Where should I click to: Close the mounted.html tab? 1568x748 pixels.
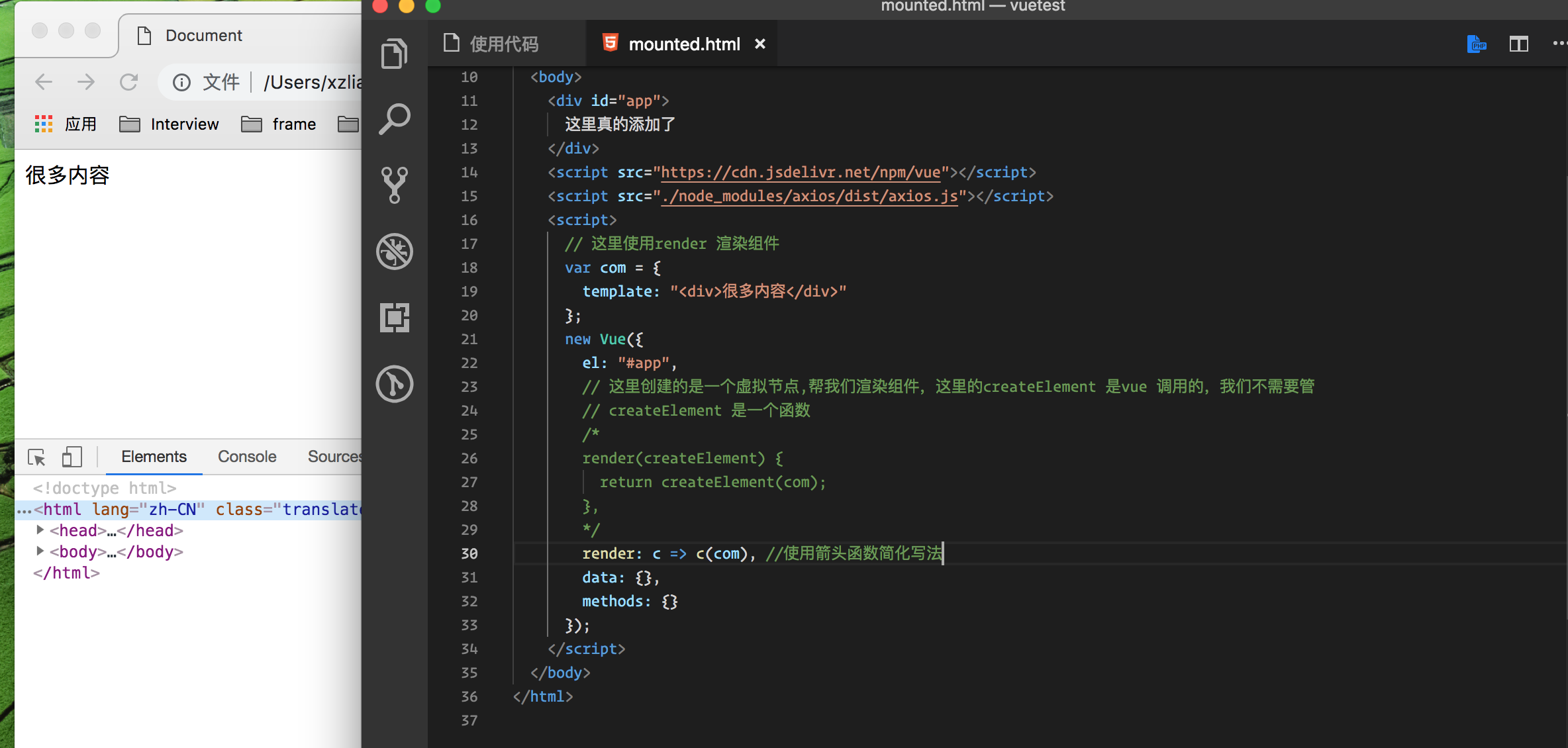760,44
